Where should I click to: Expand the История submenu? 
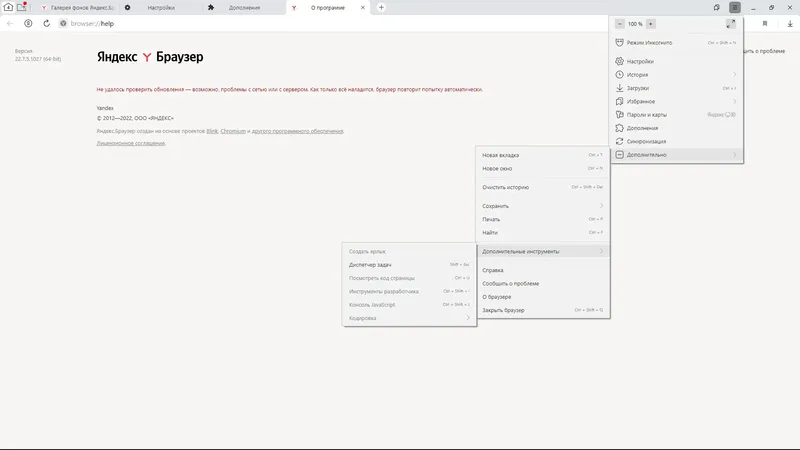[677, 74]
